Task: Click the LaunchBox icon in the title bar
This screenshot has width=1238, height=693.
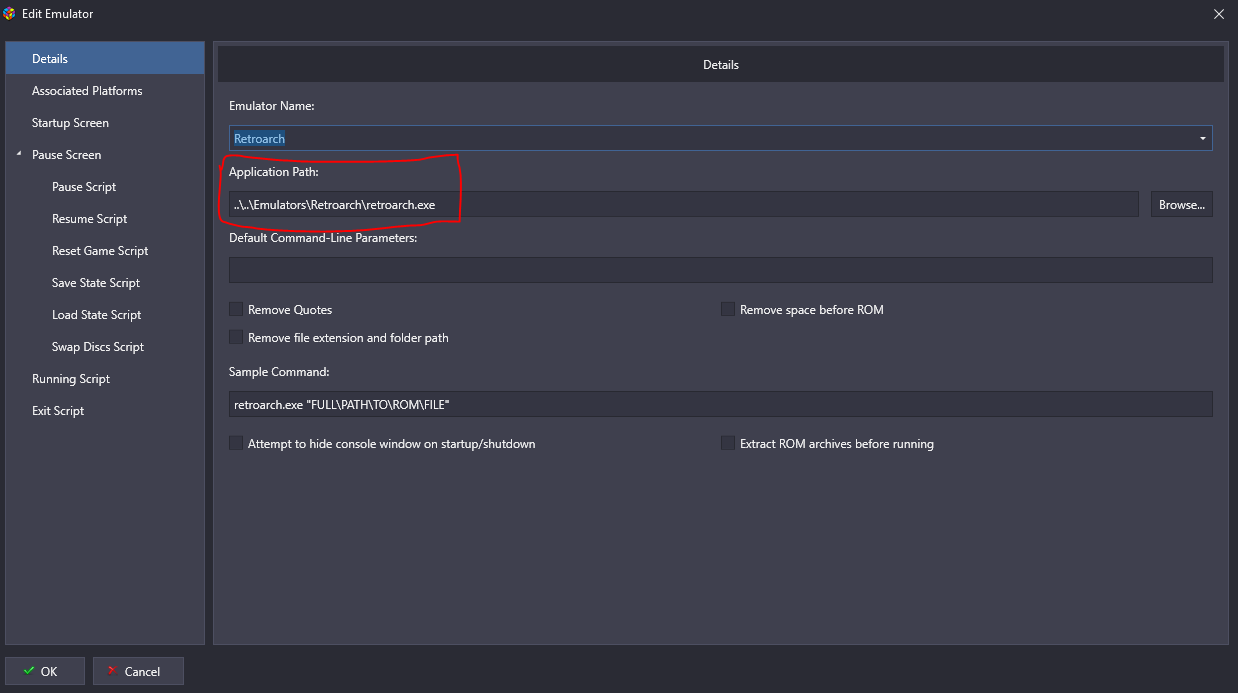Action: [x=10, y=14]
